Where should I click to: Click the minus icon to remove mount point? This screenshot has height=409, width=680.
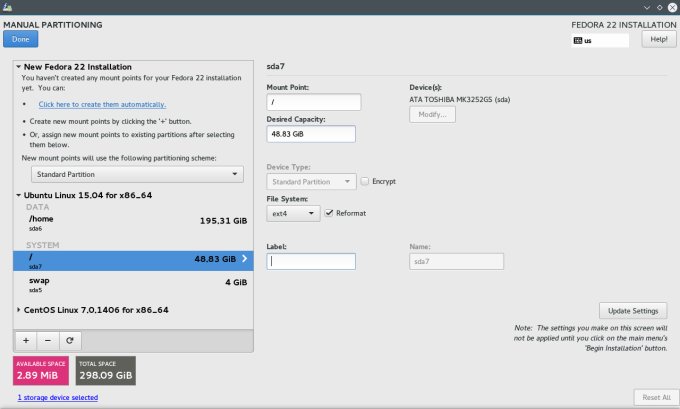[48, 340]
